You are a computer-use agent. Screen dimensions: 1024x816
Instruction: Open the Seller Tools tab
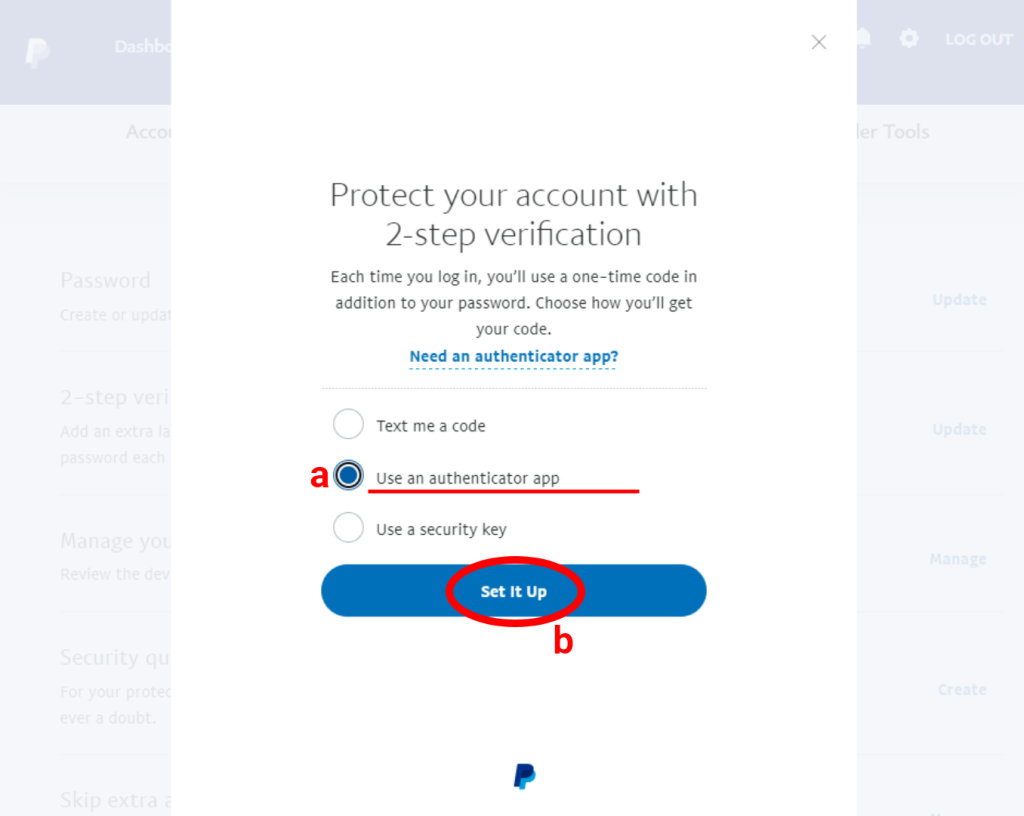pyautogui.click(x=891, y=132)
